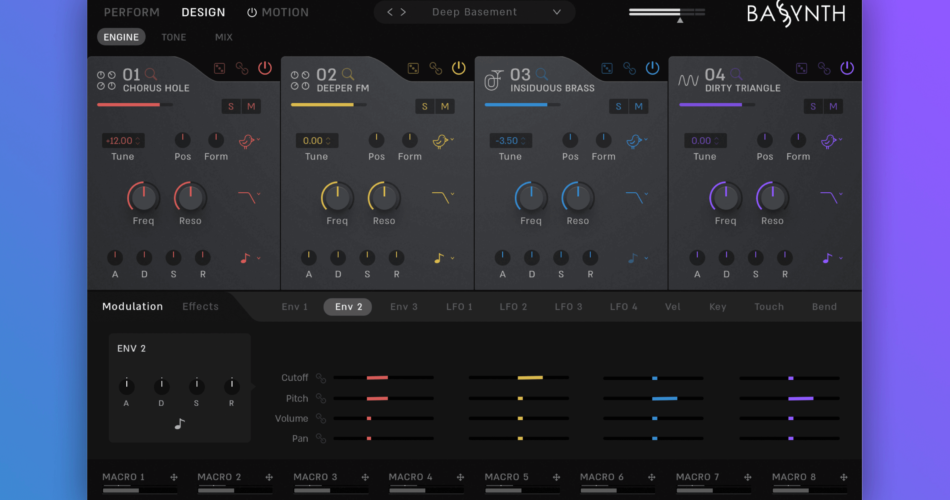Open sound browser magnifier for Insiduous Brass
This screenshot has height=500, width=950.
pos(541,74)
